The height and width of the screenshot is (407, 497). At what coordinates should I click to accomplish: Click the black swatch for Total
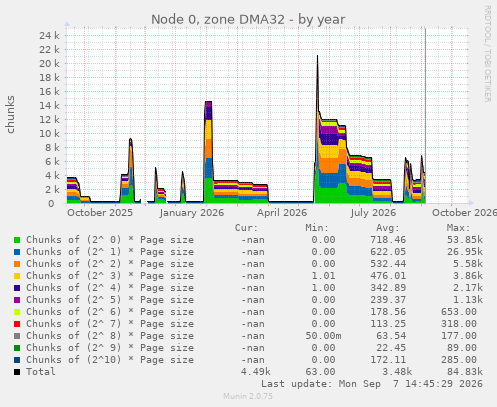(x=17, y=372)
